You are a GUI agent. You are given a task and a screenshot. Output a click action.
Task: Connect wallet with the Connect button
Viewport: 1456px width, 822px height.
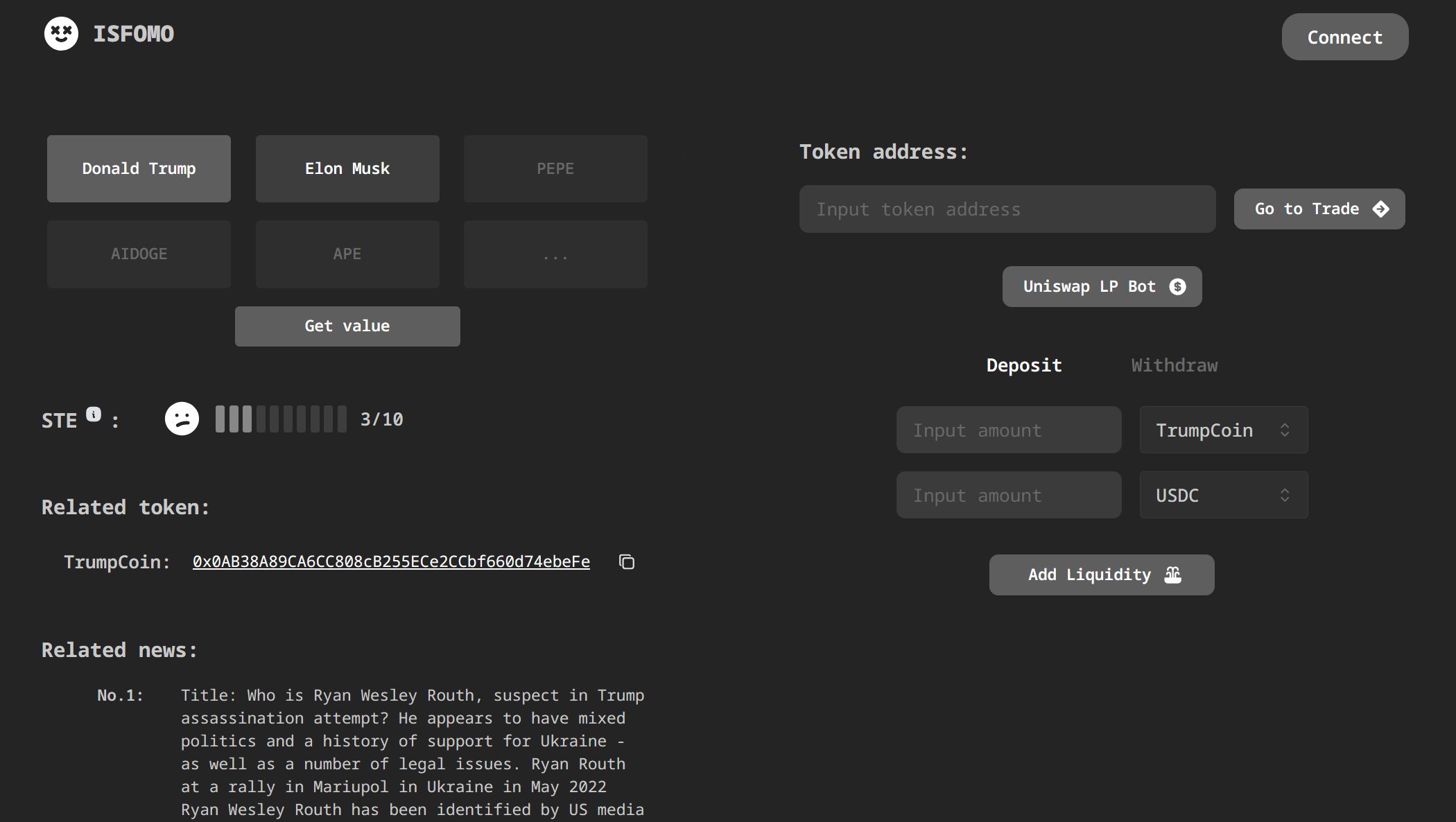[1344, 37]
